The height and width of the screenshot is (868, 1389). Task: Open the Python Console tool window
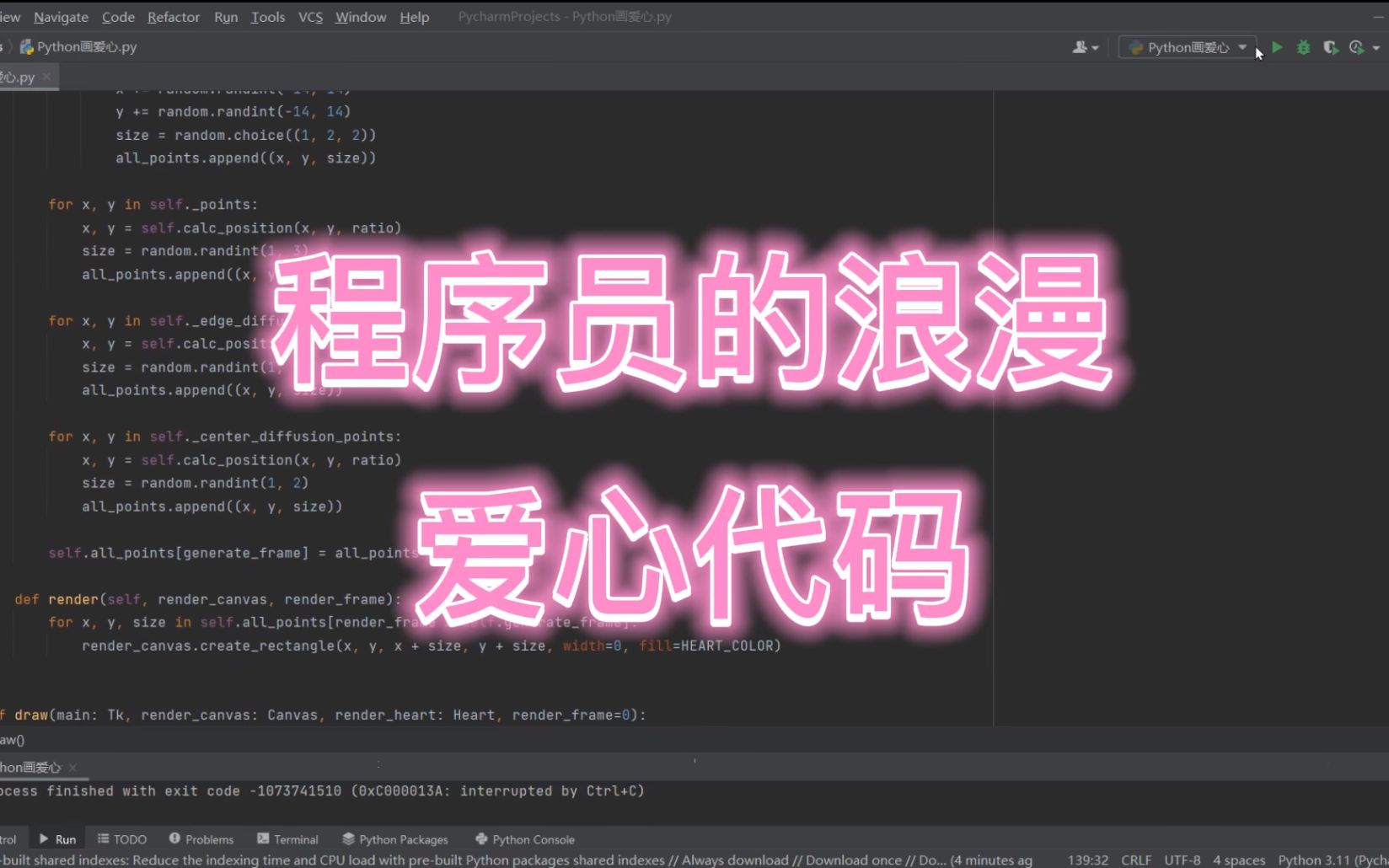point(525,839)
